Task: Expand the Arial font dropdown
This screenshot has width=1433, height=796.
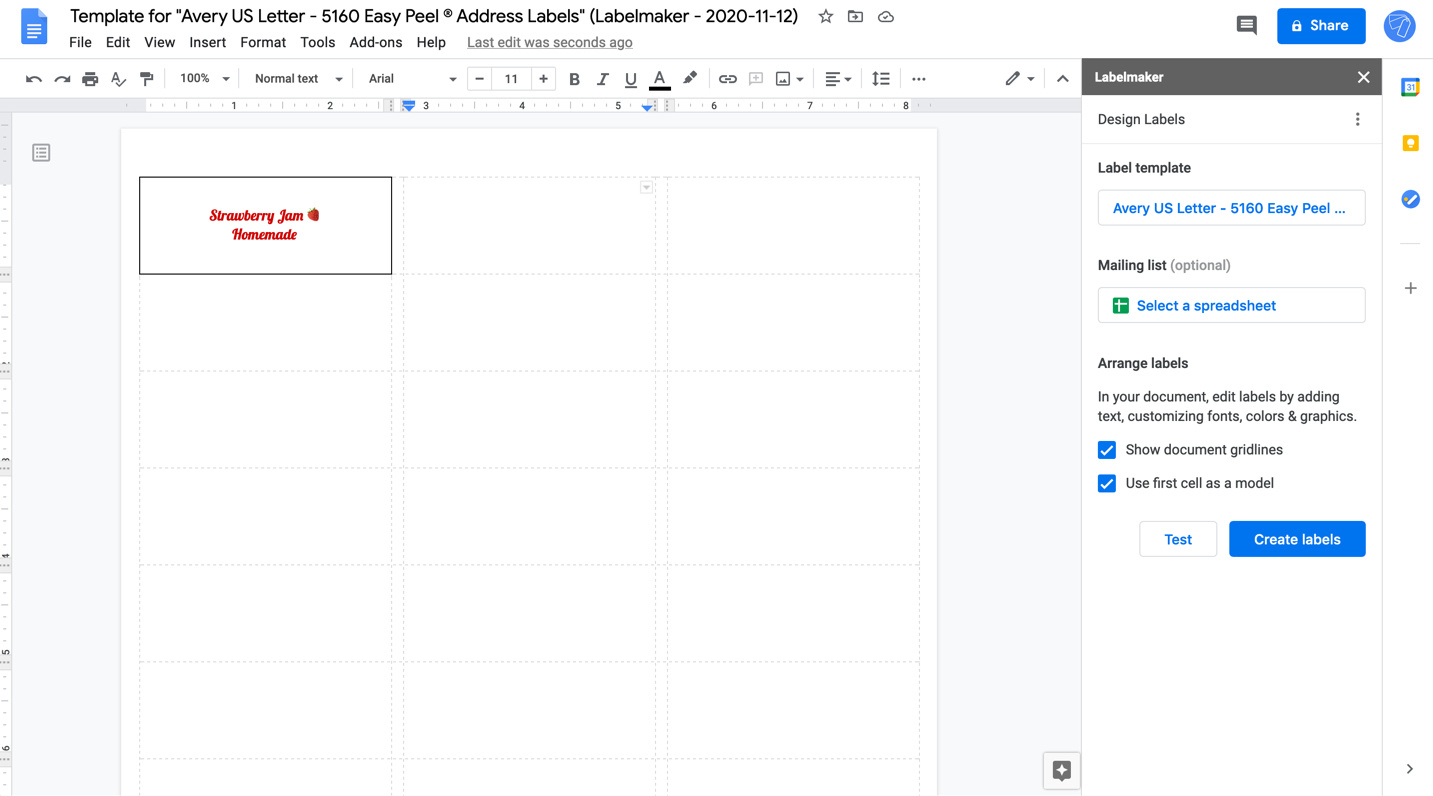Action: pos(412,79)
